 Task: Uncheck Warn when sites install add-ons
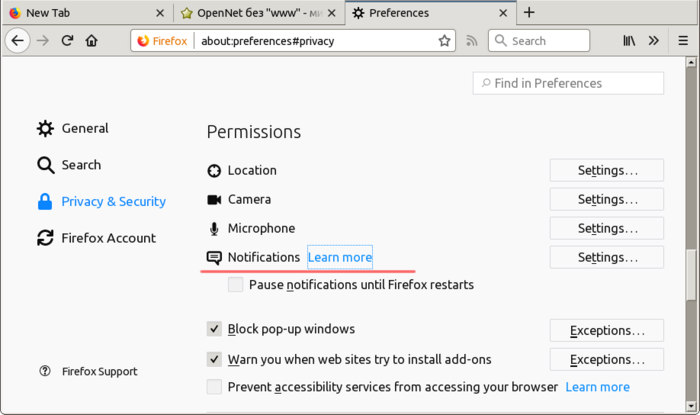point(214,359)
